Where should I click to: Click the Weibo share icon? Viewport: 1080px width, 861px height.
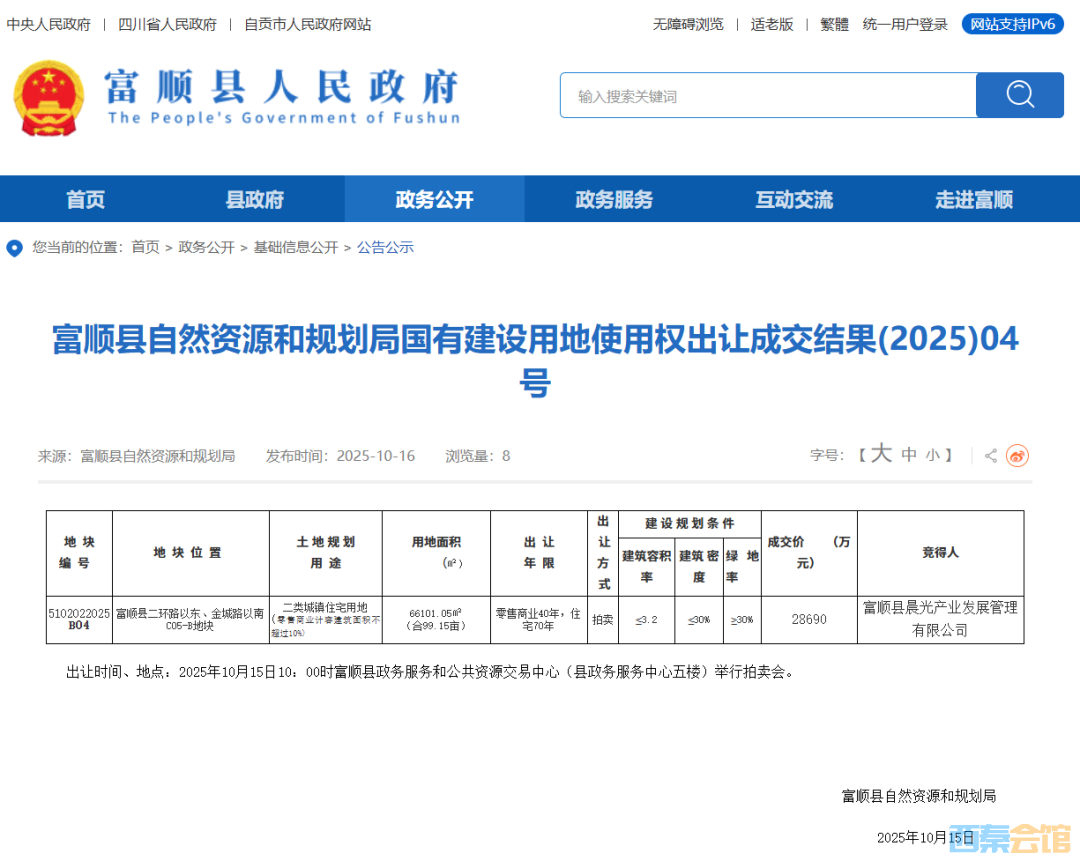(1017, 456)
